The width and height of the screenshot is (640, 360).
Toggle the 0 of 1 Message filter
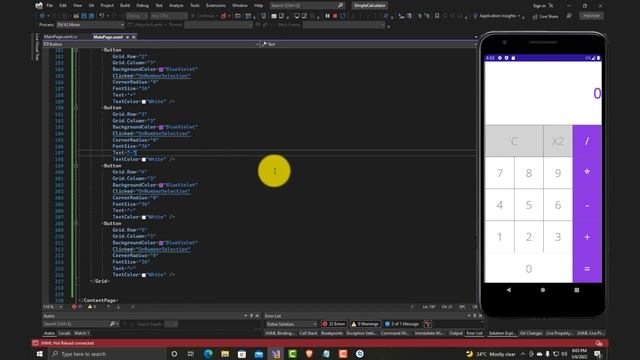point(402,324)
